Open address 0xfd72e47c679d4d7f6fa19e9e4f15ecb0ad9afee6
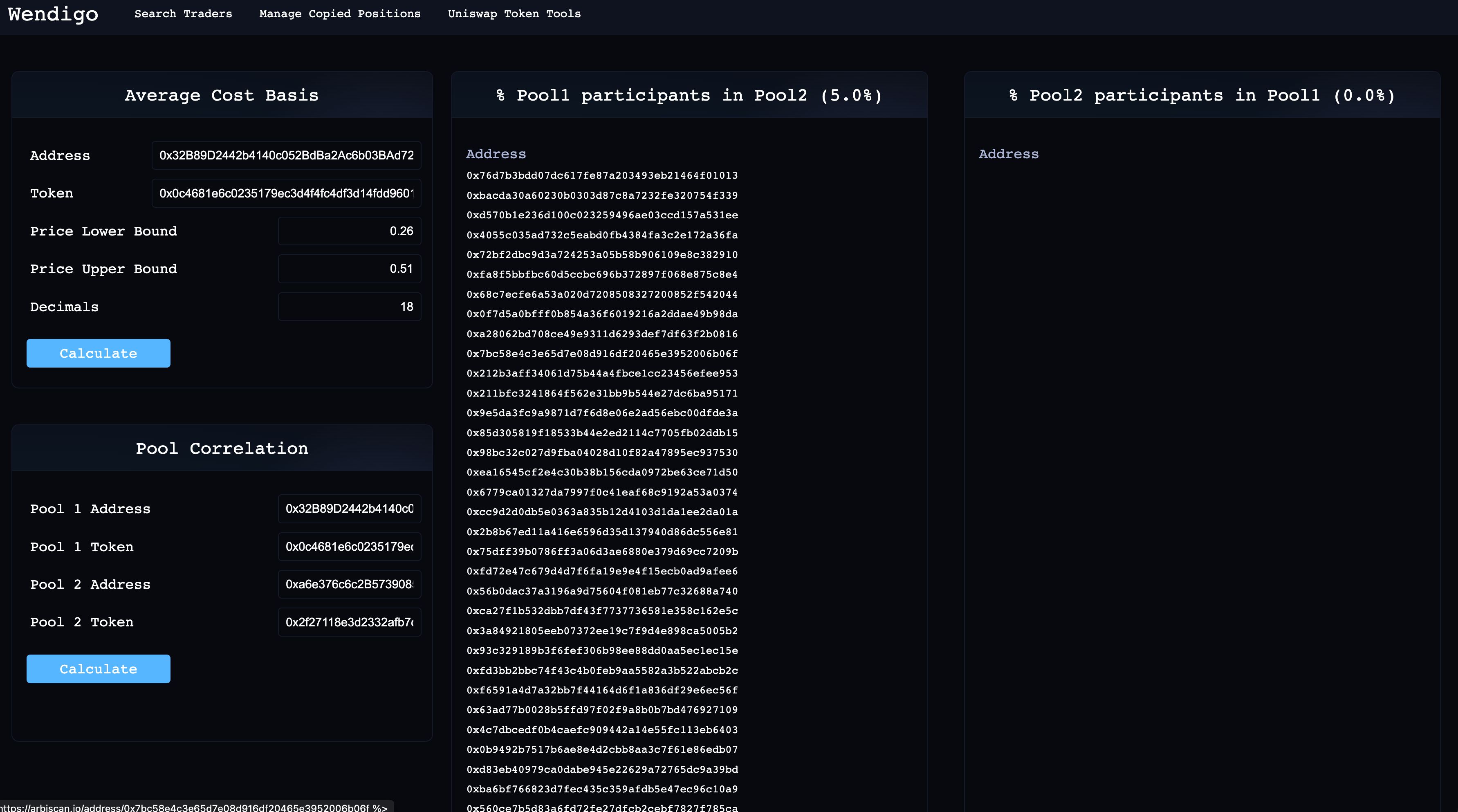1458x812 pixels. 602,572
